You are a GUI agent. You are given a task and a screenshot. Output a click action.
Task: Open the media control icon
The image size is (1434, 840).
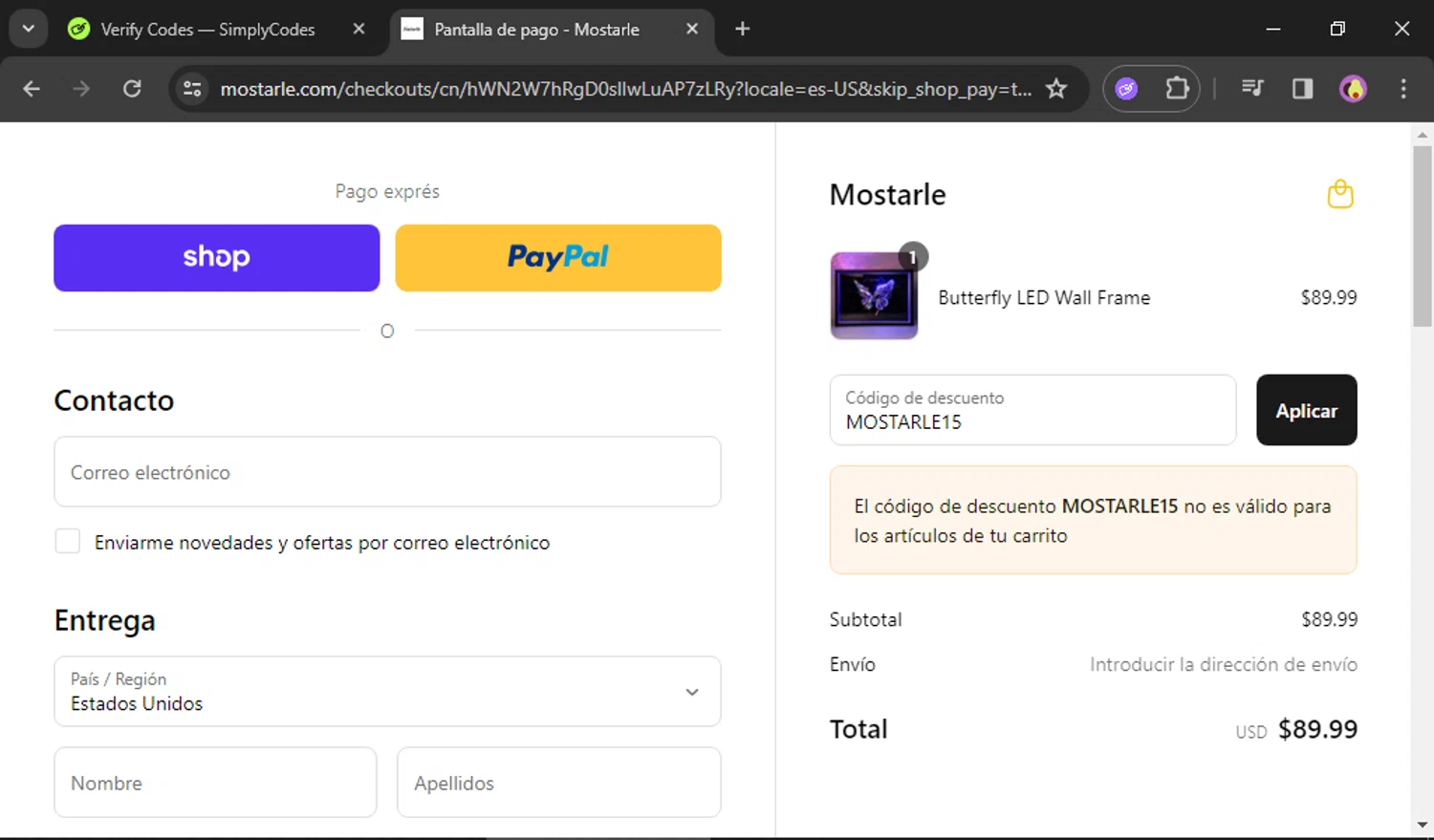1252,89
